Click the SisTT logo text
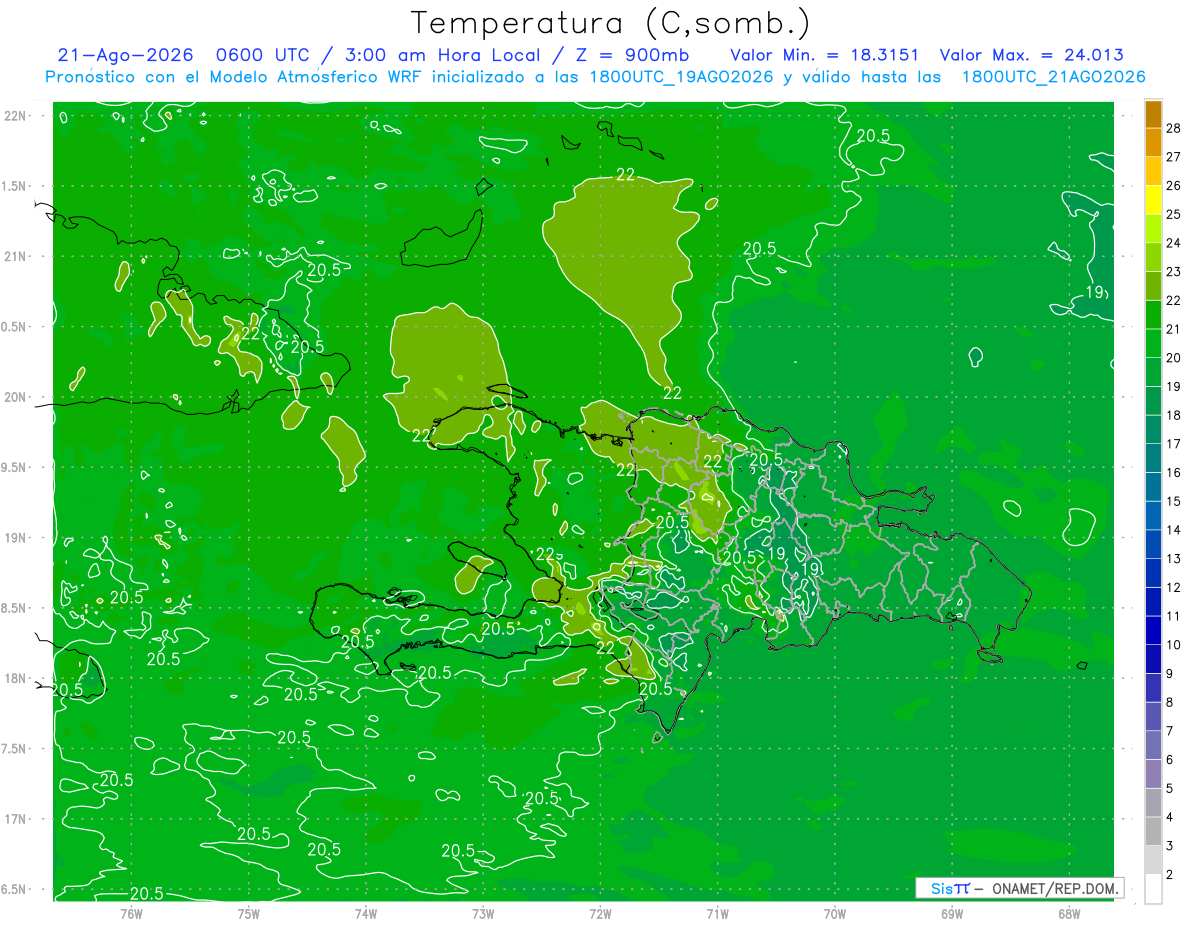Viewport: 1200px width, 927px height. 950,888
